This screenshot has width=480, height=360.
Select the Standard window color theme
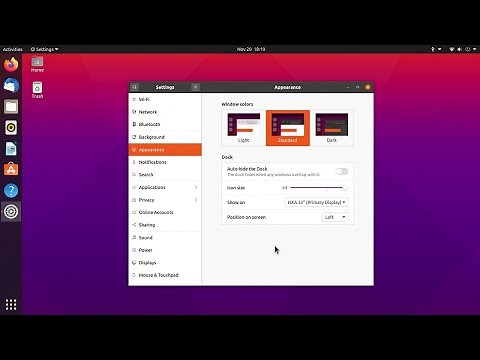pos(288,128)
